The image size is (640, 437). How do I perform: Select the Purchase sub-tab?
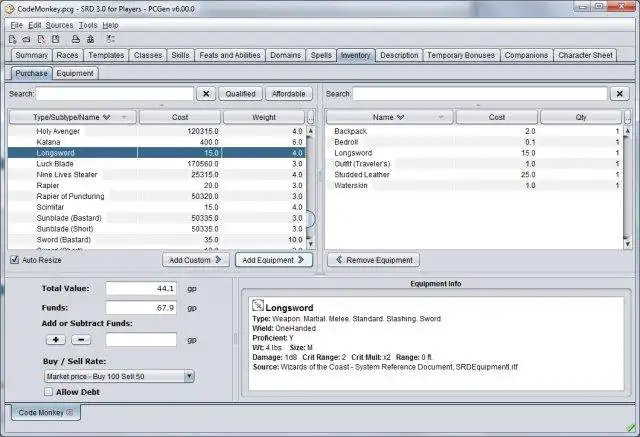(x=31, y=73)
